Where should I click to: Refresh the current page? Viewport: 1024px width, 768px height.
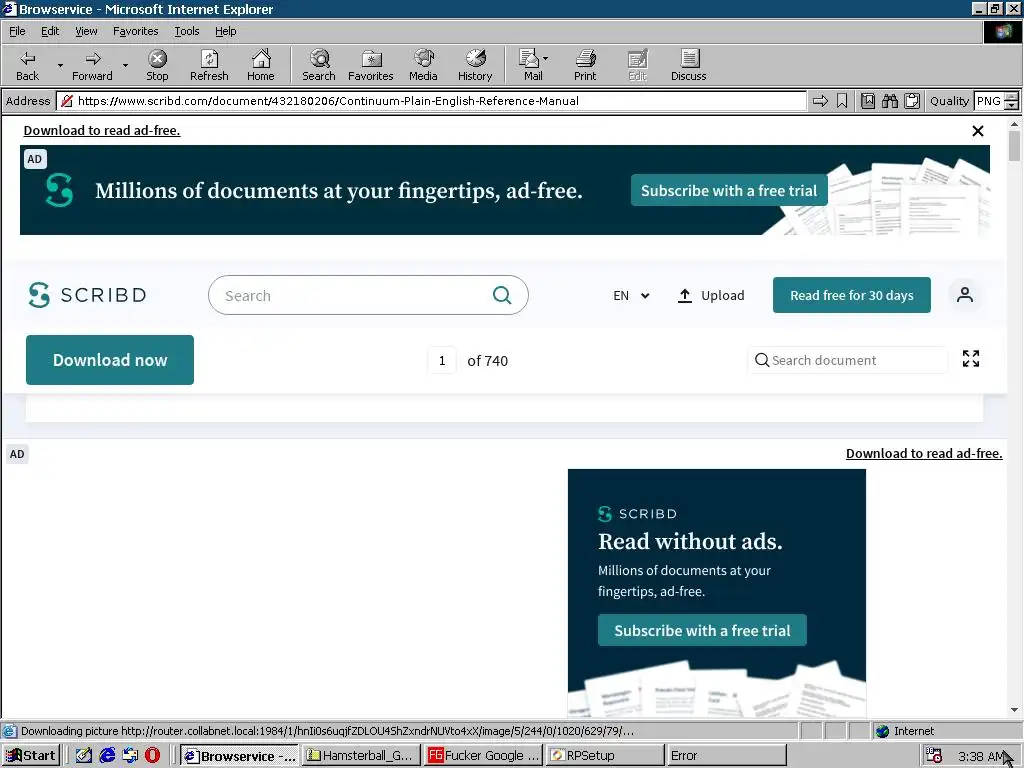(209, 65)
